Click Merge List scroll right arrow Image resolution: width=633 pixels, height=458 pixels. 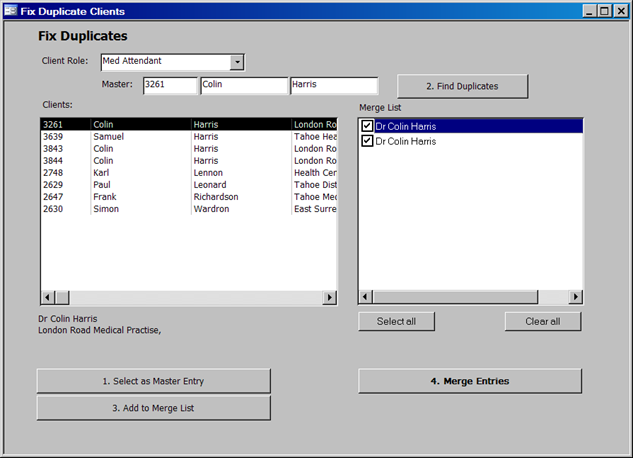[576, 297]
